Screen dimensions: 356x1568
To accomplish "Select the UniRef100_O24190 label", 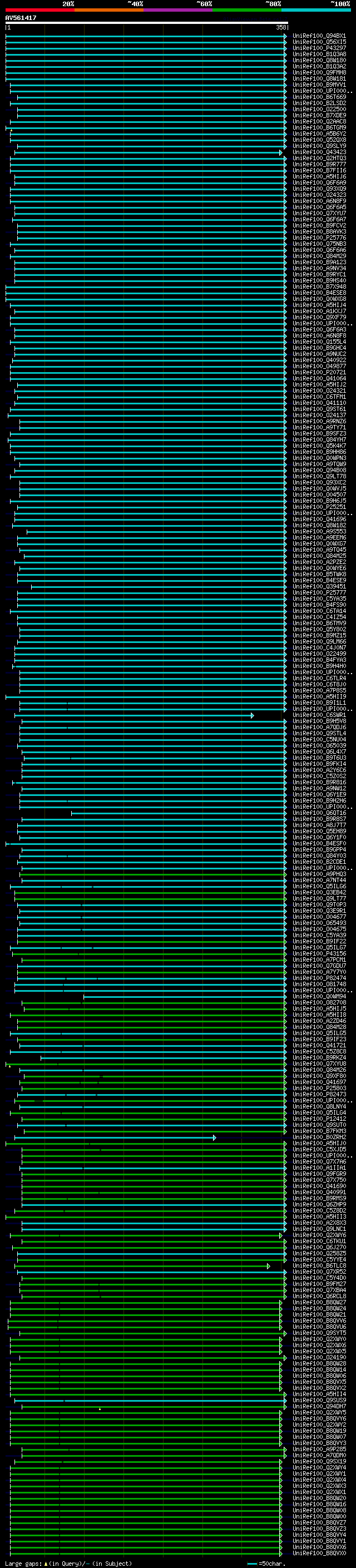I will pos(319,1357).
